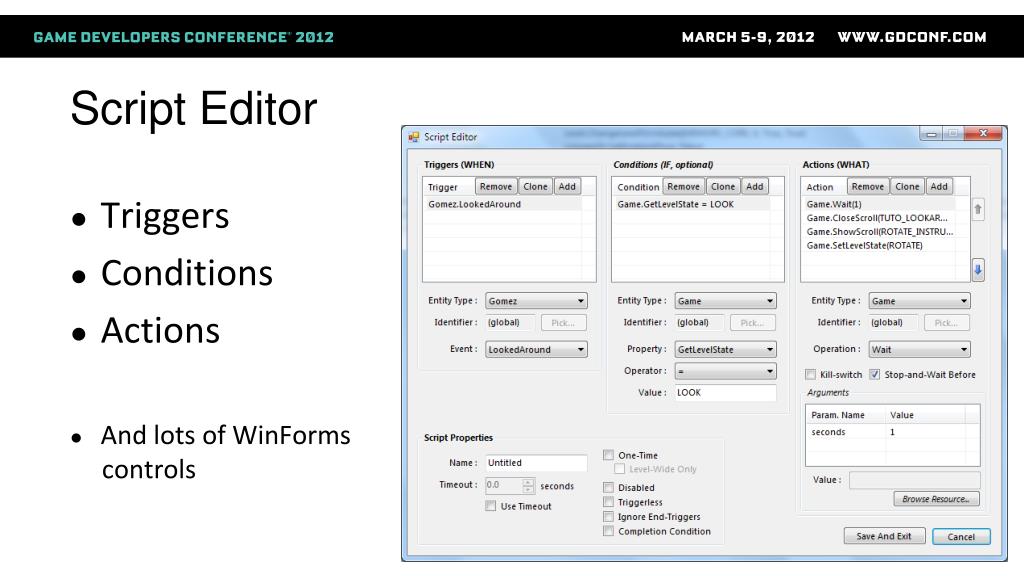Screen dimensions: 1024x576
Task: Close the Script Editor window
Action: [983, 133]
